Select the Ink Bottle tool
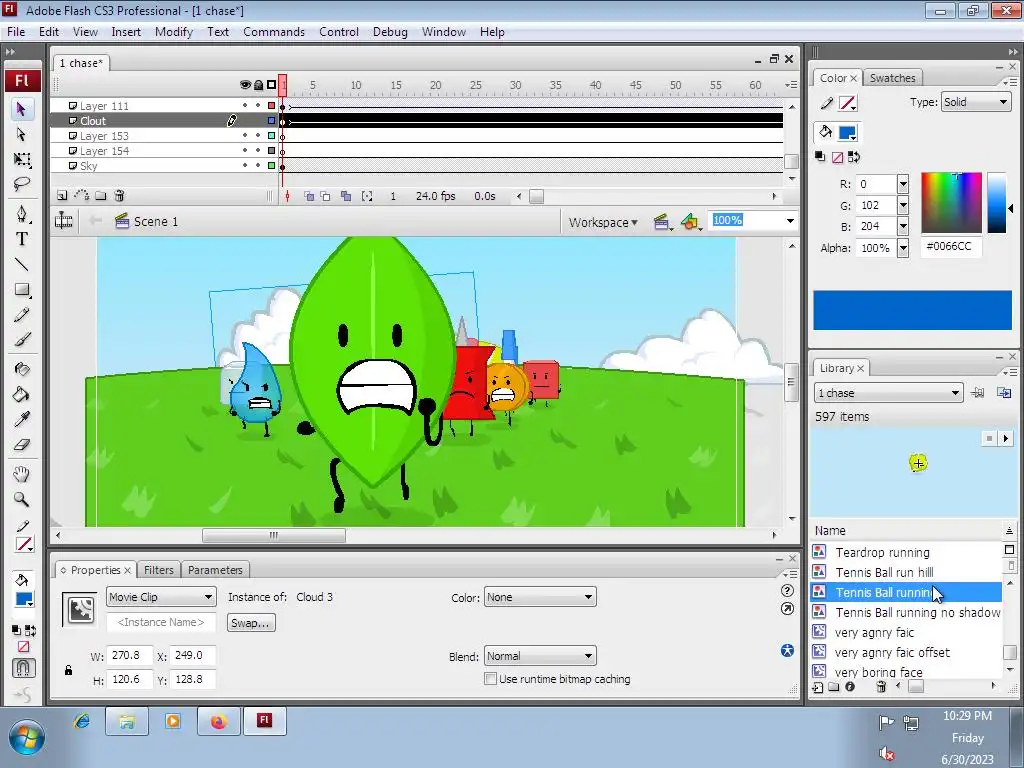This screenshot has width=1024, height=768. [22, 369]
